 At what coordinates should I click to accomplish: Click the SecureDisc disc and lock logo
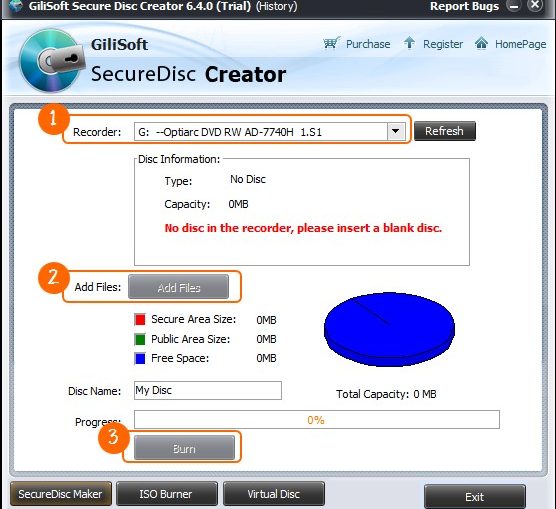coord(52,61)
